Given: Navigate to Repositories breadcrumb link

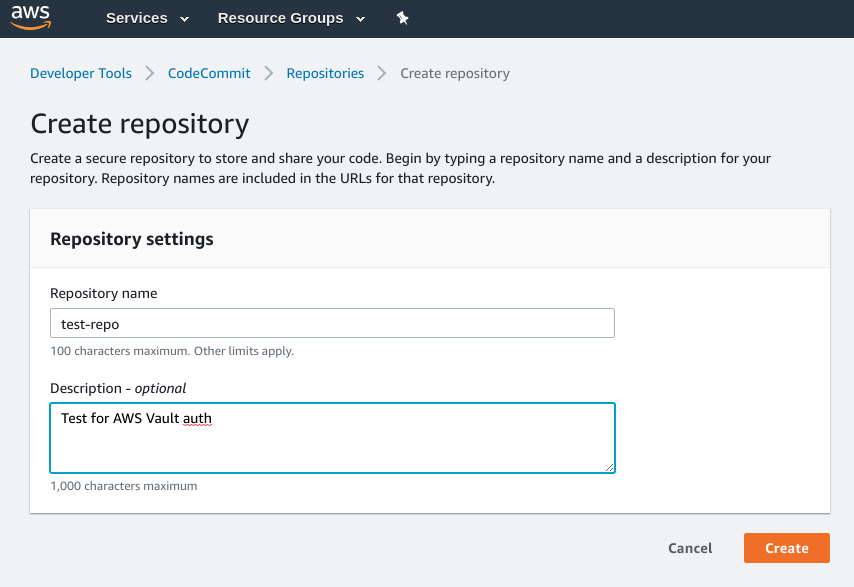Looking at the screenshot, I should (325, 73).
